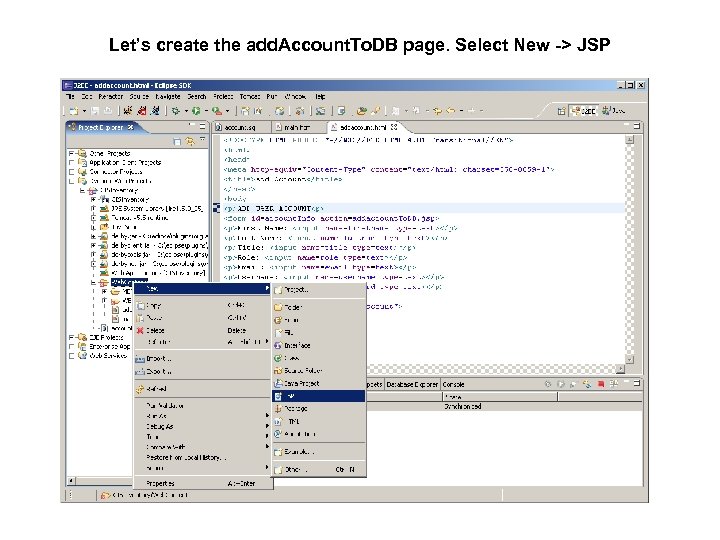The width and height of the screenshot is (720, 540).
Task: Click the Stop Tomcat toolbar icon
Action: [142, 111]
